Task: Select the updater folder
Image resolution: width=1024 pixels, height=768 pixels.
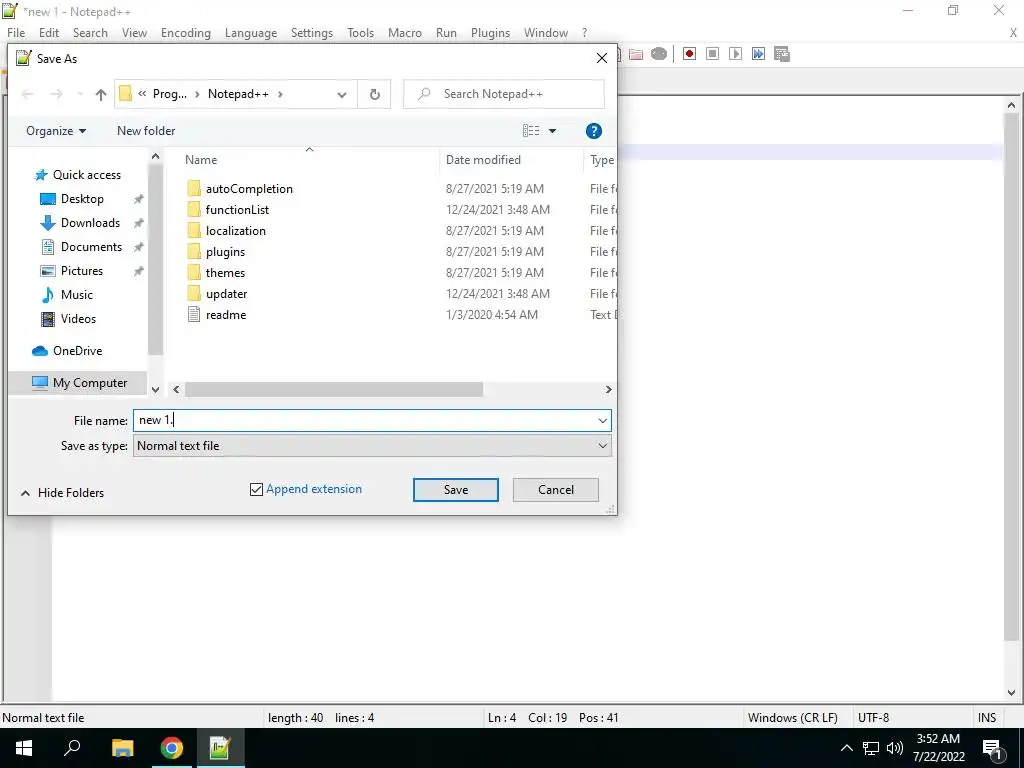Action: click(x=226, y=294)
